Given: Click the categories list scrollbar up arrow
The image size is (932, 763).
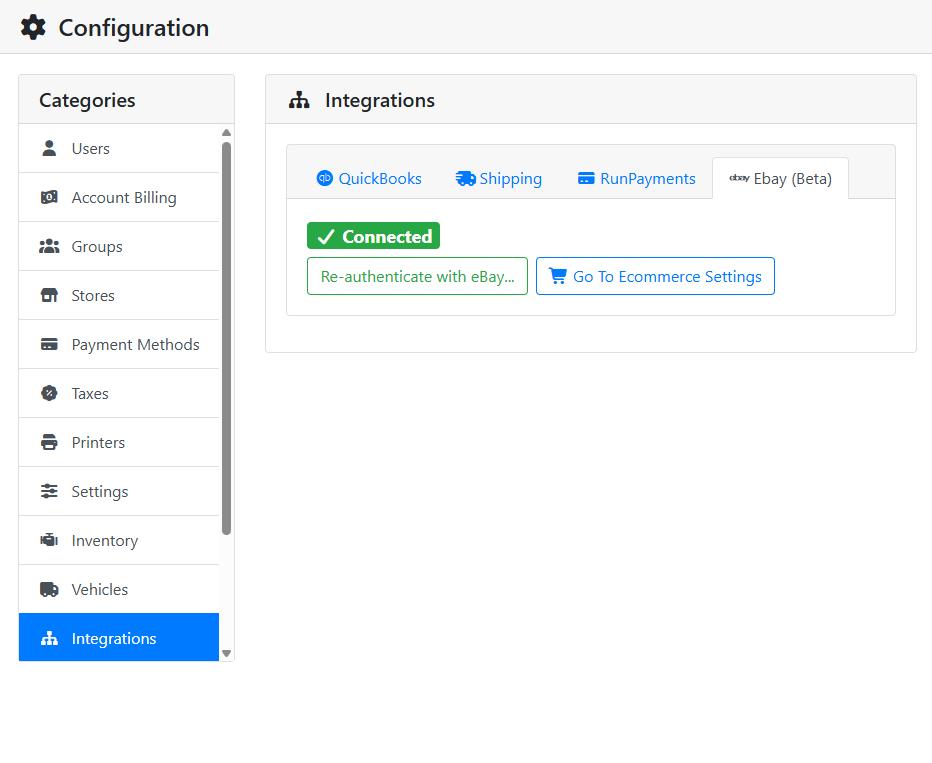Looking at the screenshot, I should [226, 133].
